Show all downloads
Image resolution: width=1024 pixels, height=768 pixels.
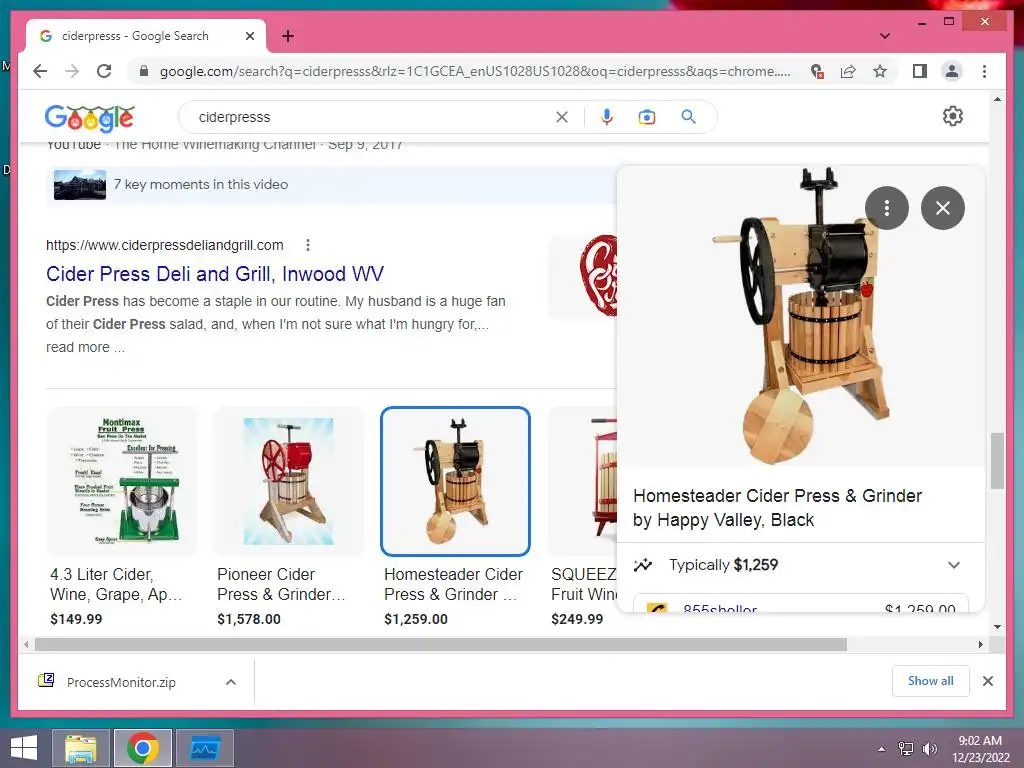point(930,680)
